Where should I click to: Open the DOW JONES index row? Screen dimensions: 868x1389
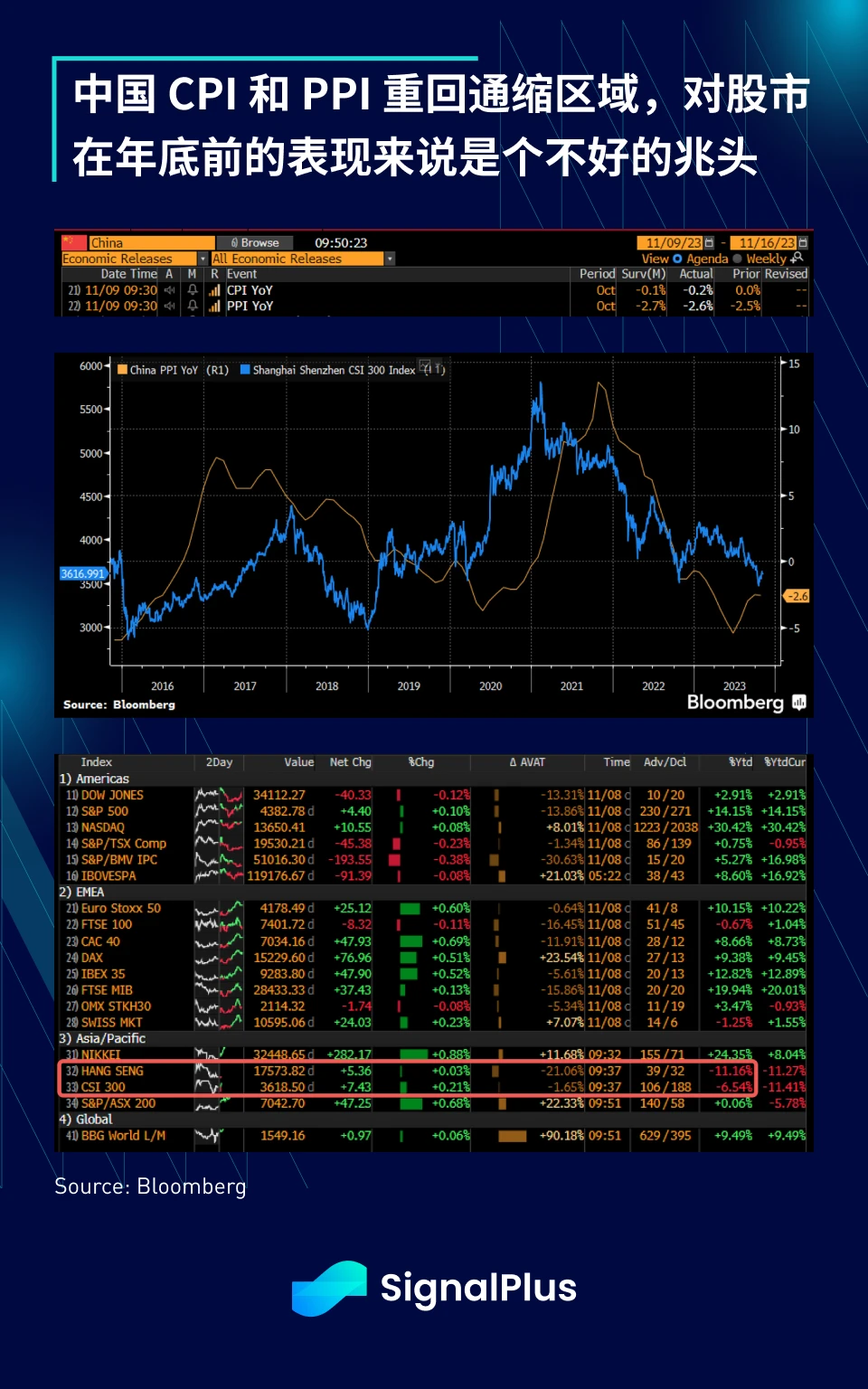434,795
